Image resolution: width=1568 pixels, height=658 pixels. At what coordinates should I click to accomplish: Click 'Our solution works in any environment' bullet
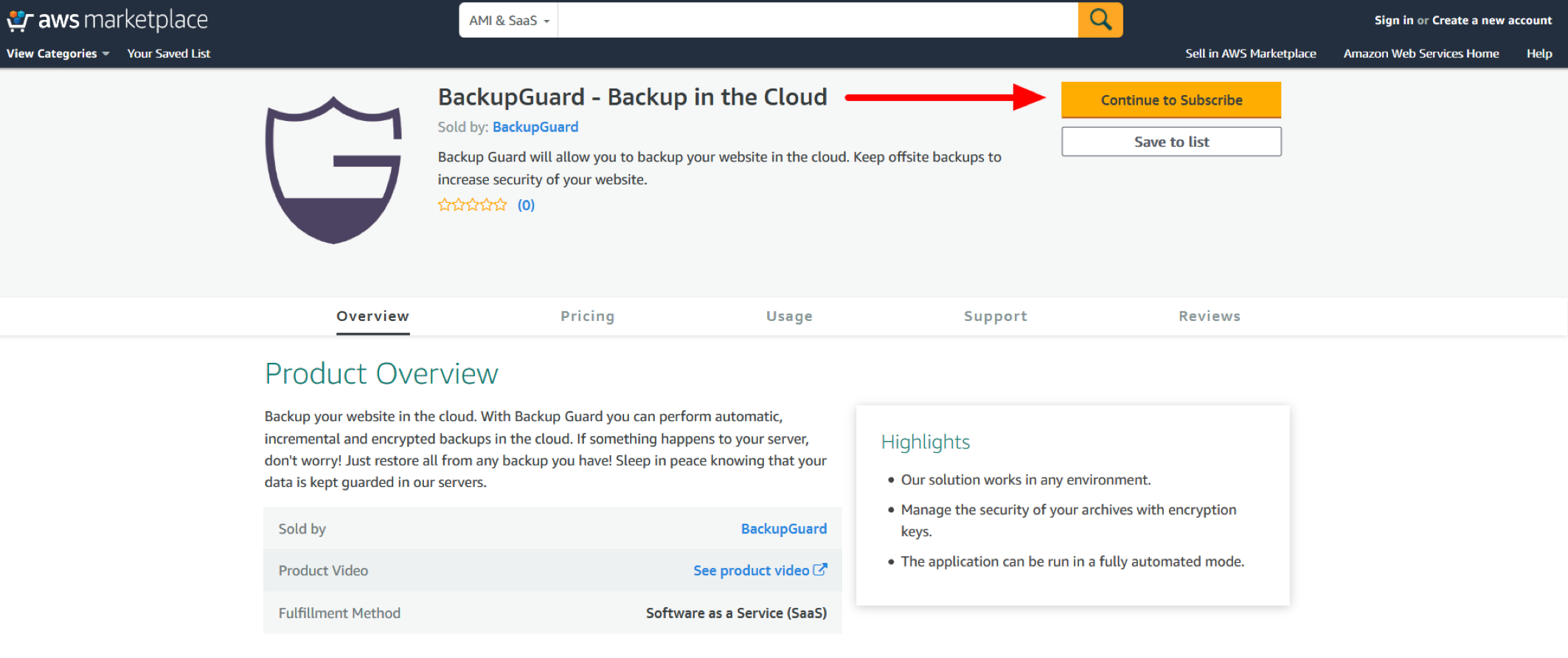[1025, 480]
